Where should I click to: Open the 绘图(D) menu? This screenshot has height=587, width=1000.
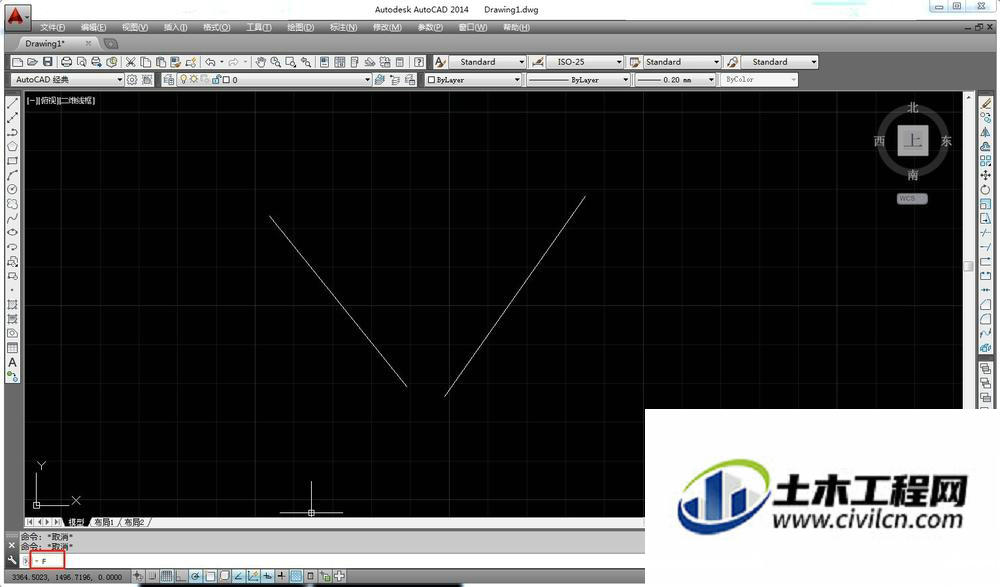point(300,27)
